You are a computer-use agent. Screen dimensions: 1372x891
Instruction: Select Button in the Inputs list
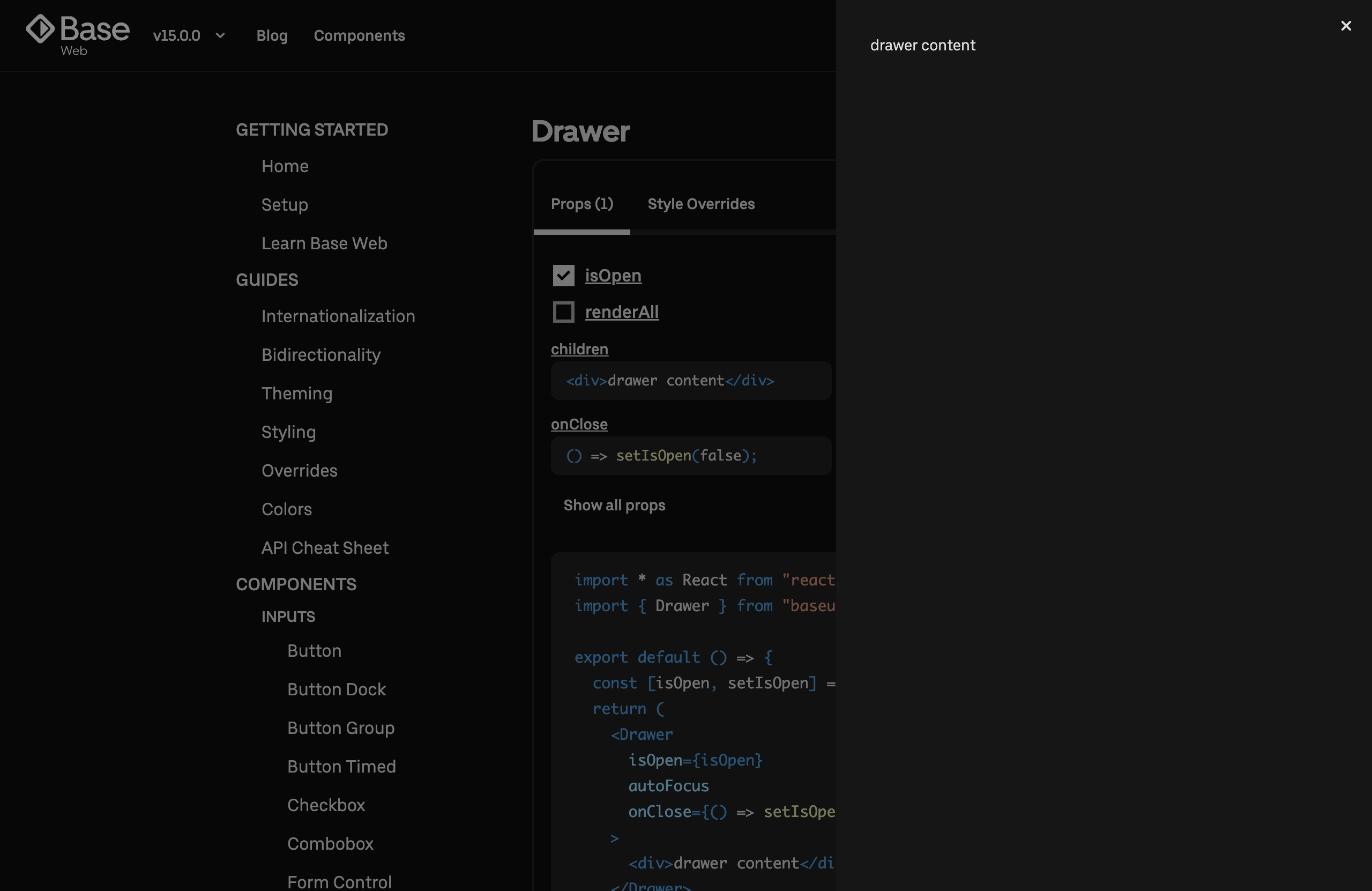(x=314, y=651)
